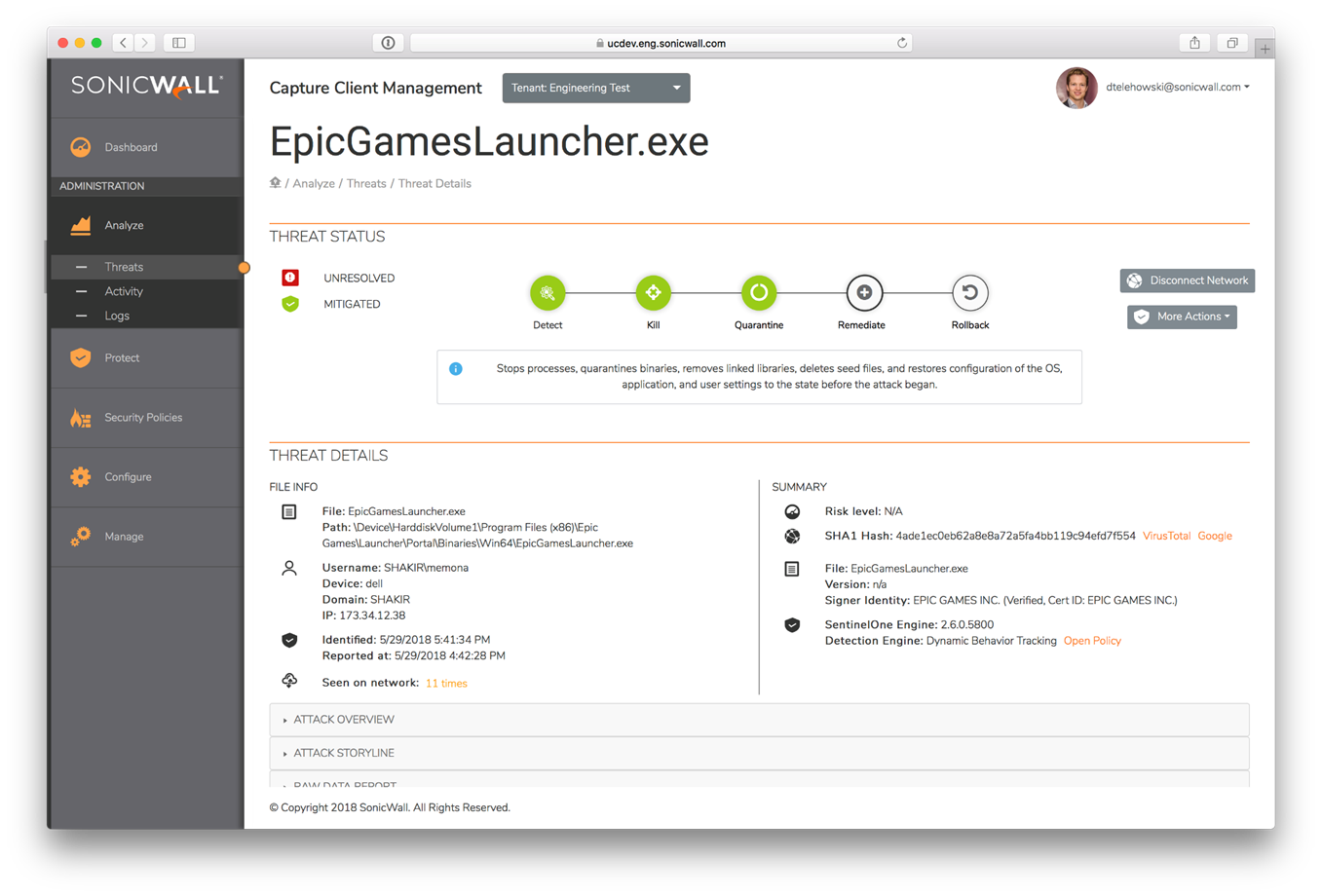1322x896 pixels.
Task: Click the Signer Identity text line
Action: click(x=1001, y=600)
